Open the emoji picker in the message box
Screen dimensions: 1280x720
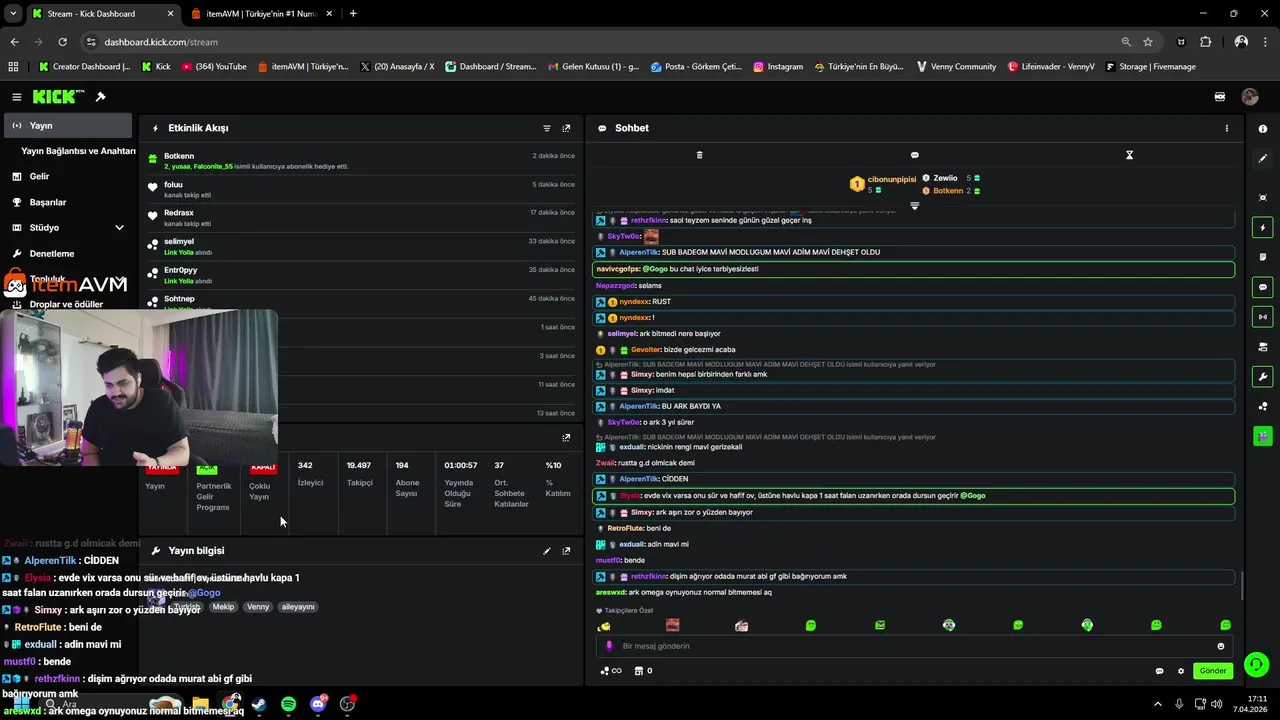click(x=1220, y=646)
